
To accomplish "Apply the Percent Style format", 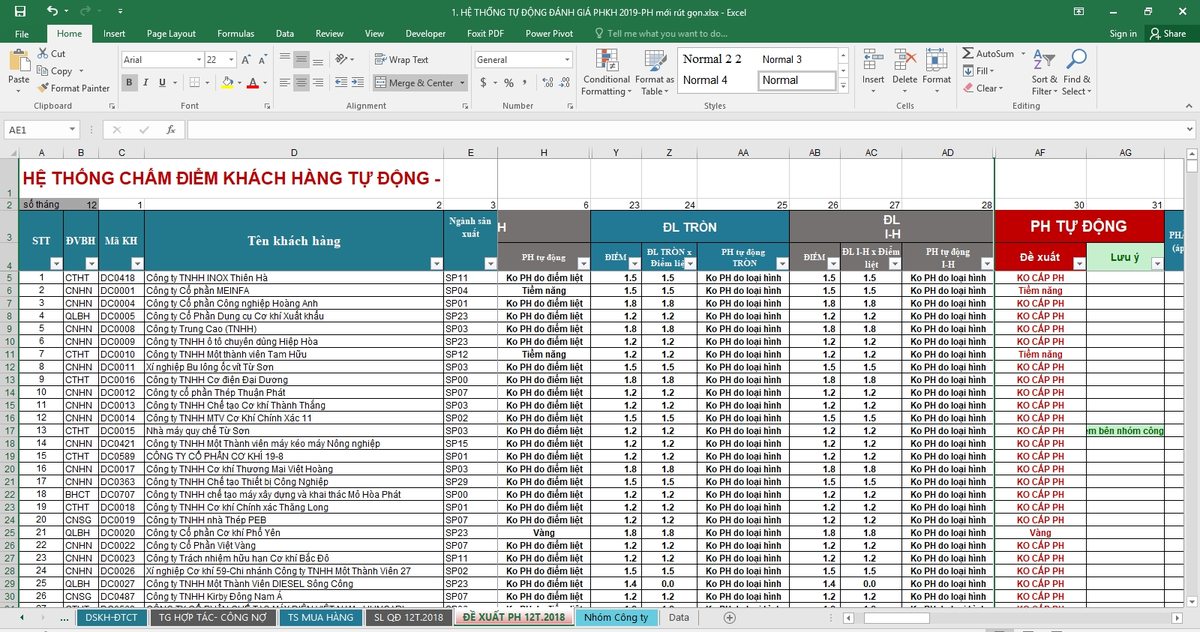I will pyautogui.click(x=509, y=83).
